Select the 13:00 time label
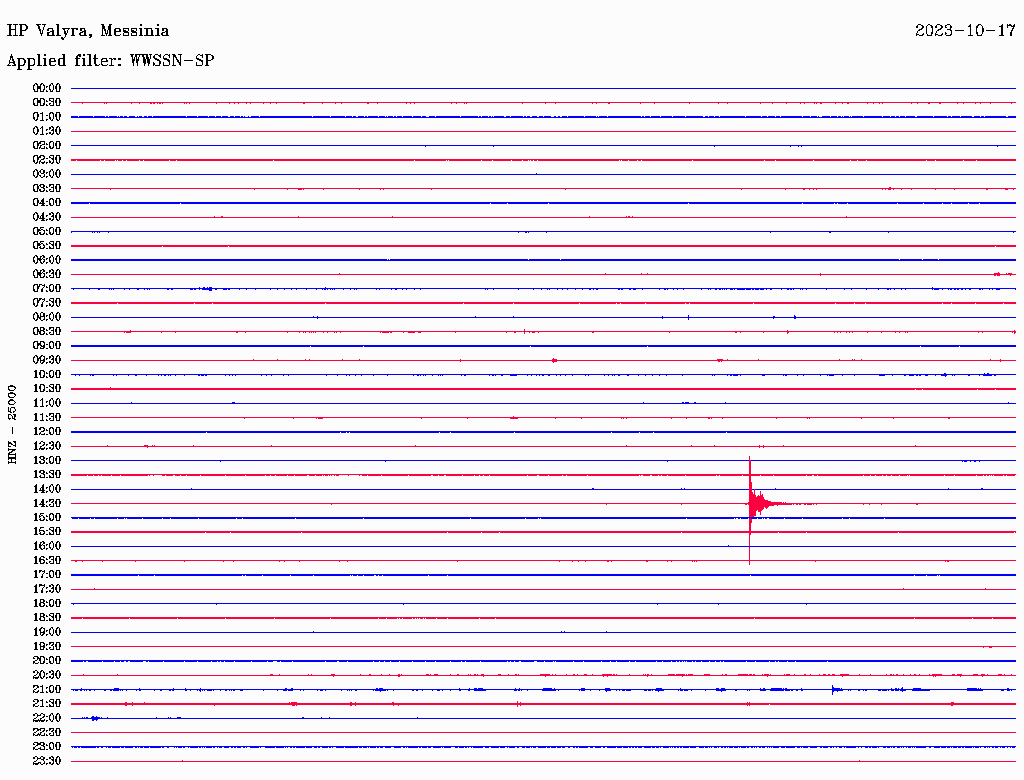 (47, 461)
